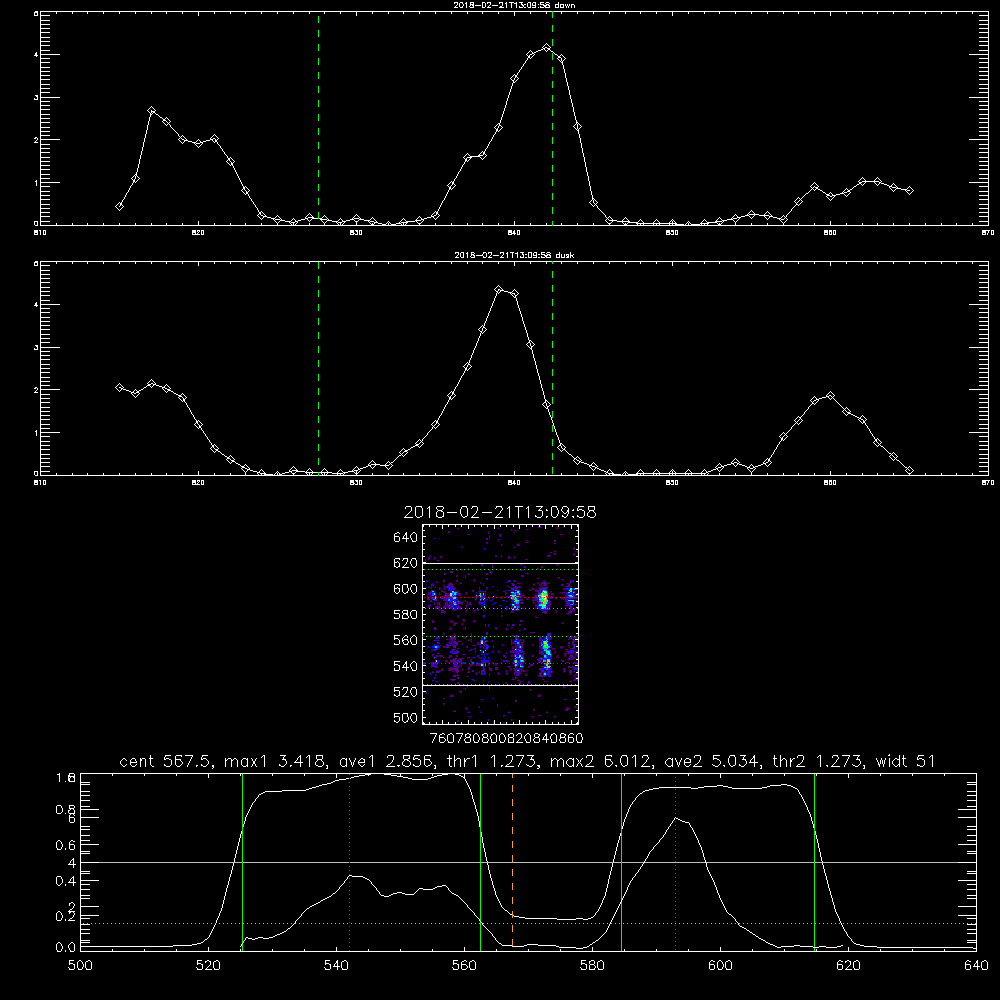Click the heatmap y-axis label 500
Image resolution: width=1000 pixels, height=1000 pixels.
[406, 717]
